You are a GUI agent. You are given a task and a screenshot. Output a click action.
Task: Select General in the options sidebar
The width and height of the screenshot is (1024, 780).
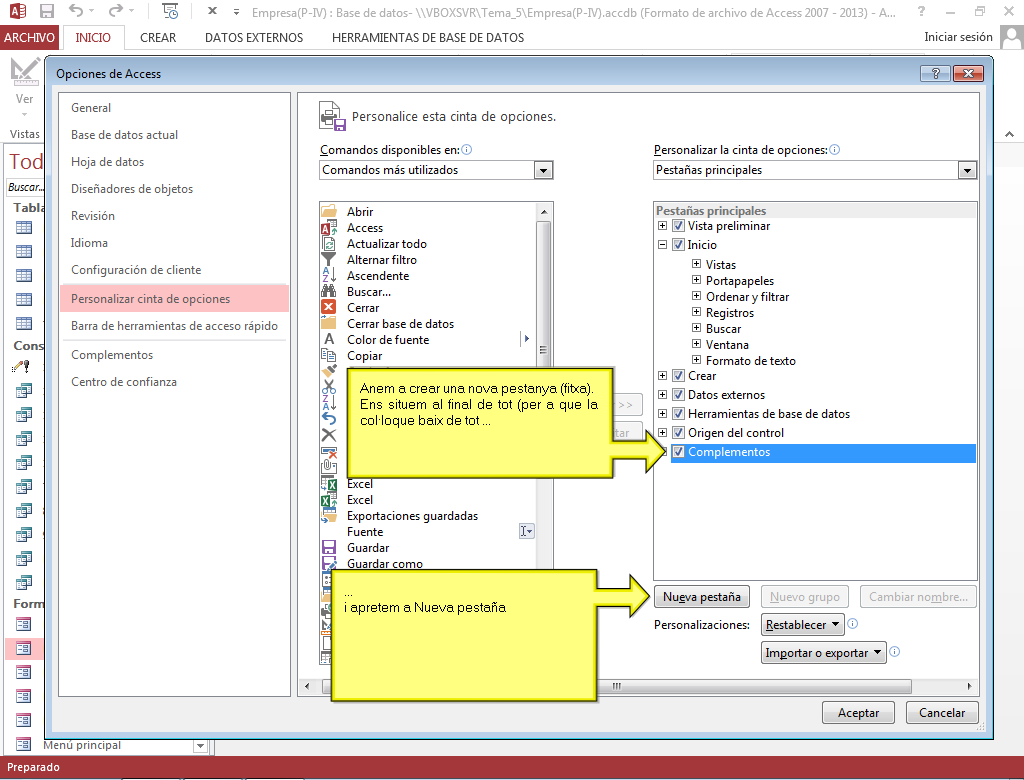click(x=174, y=108)
